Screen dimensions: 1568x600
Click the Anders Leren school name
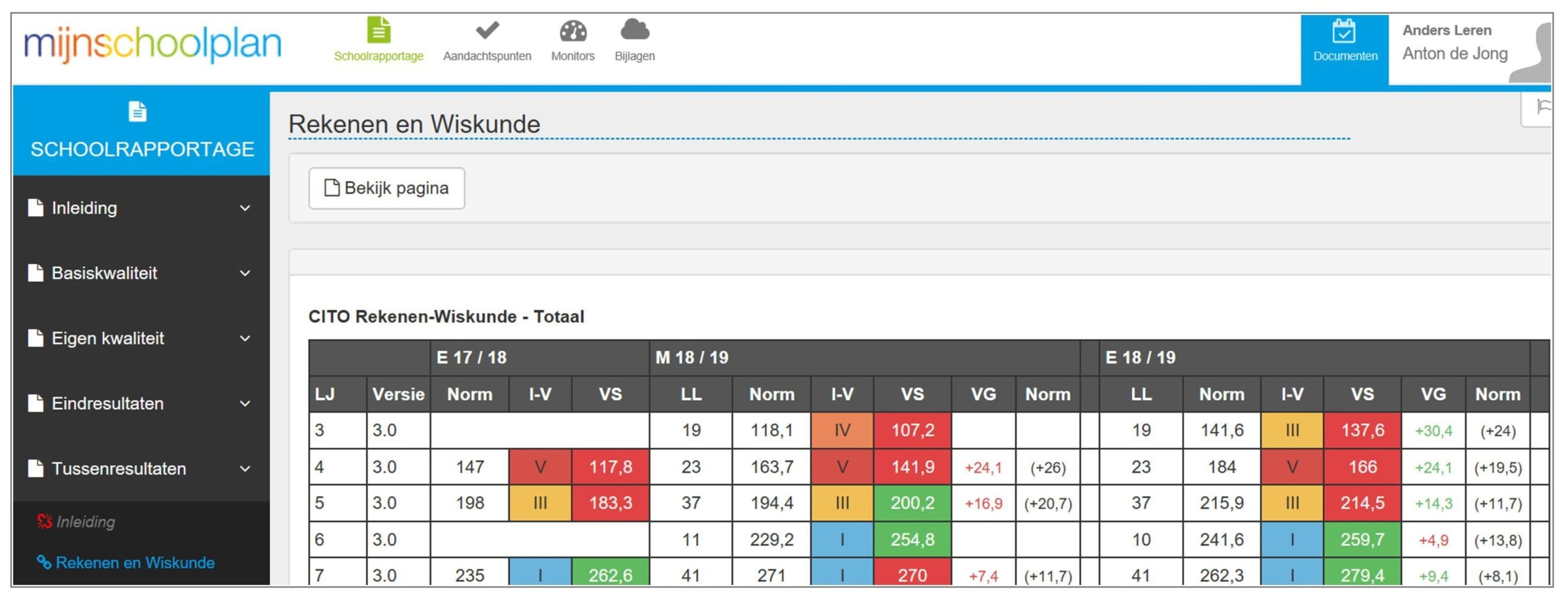point(1447,30)
